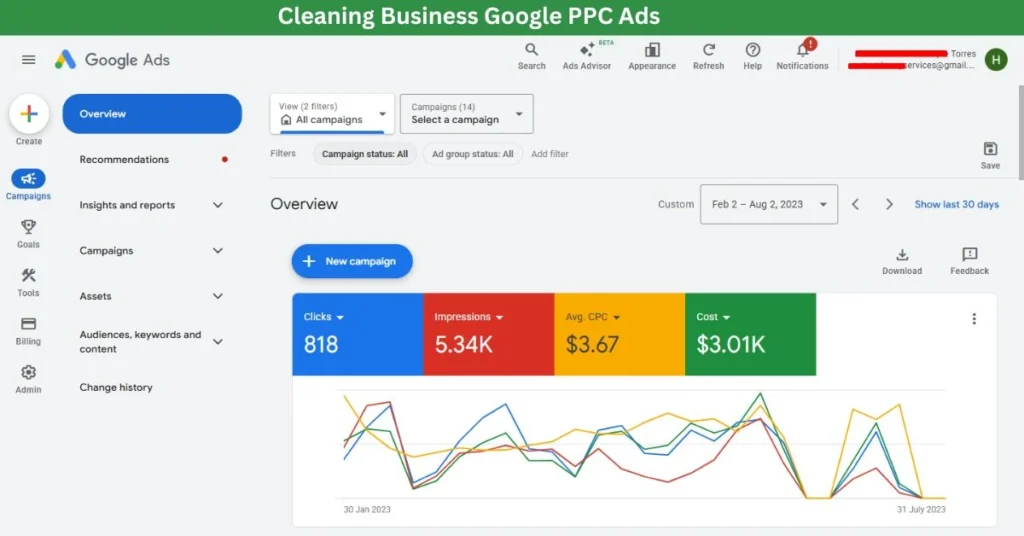The image size is (1024, 536).
Task: Click the $3.67 average CPC value
Action: pos(592,344)
